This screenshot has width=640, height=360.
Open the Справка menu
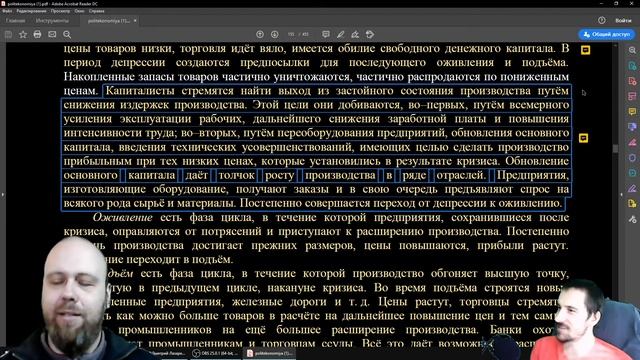pyautogui.click(x=97, y=11)
